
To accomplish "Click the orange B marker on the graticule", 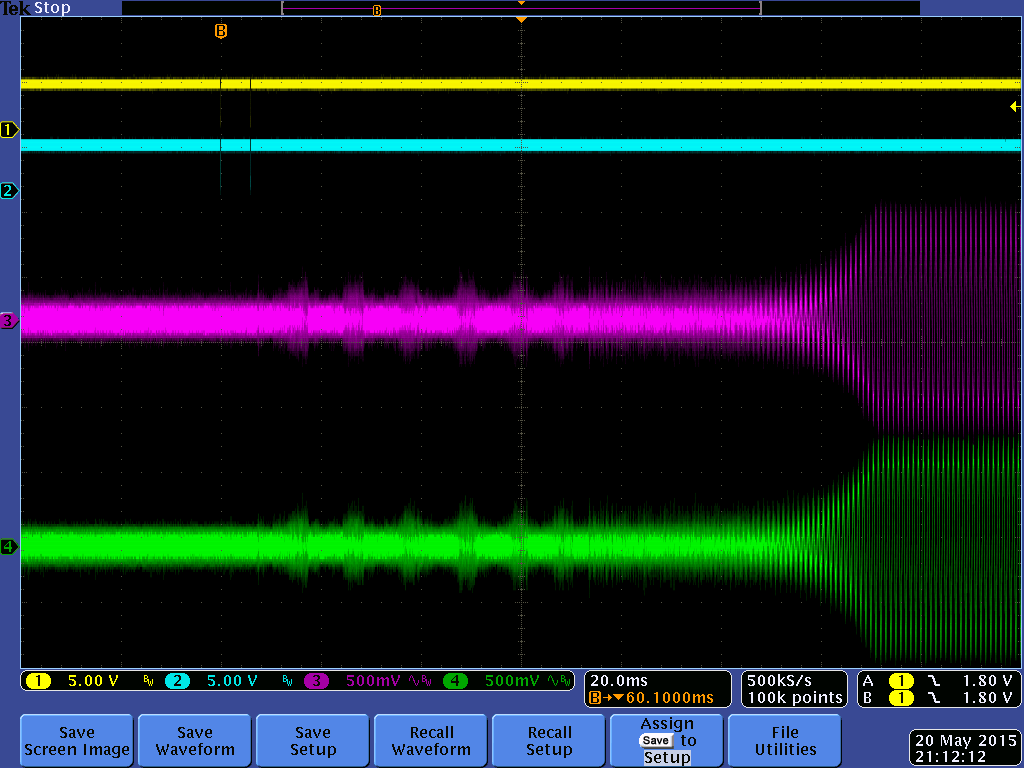I will (221, 31).
